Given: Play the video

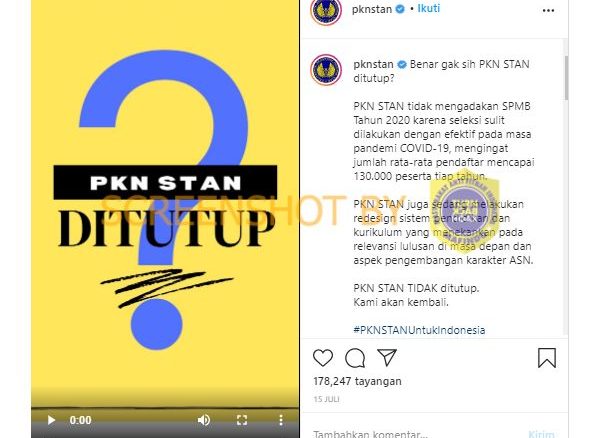Looking at the screenshot, I should point(51,420).
